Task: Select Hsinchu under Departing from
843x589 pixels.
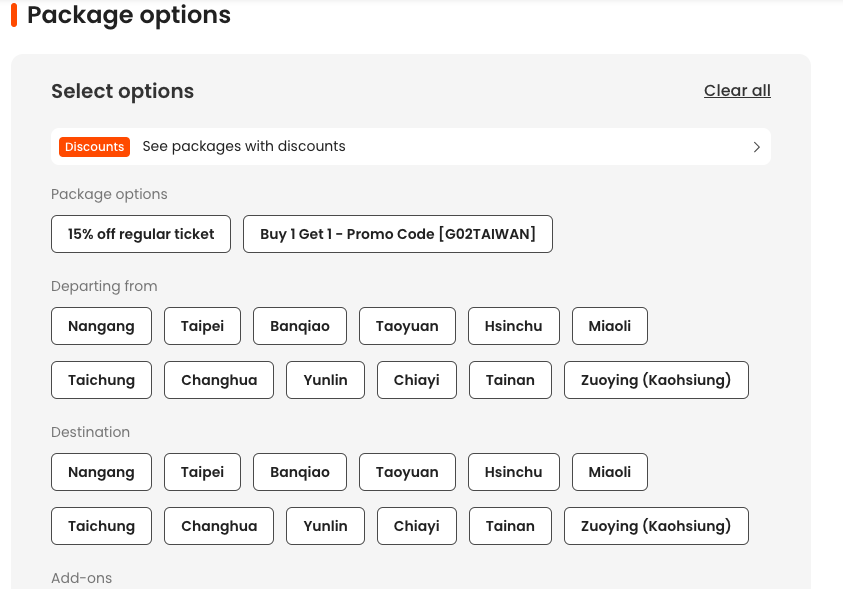Action: tap(513, 326)
